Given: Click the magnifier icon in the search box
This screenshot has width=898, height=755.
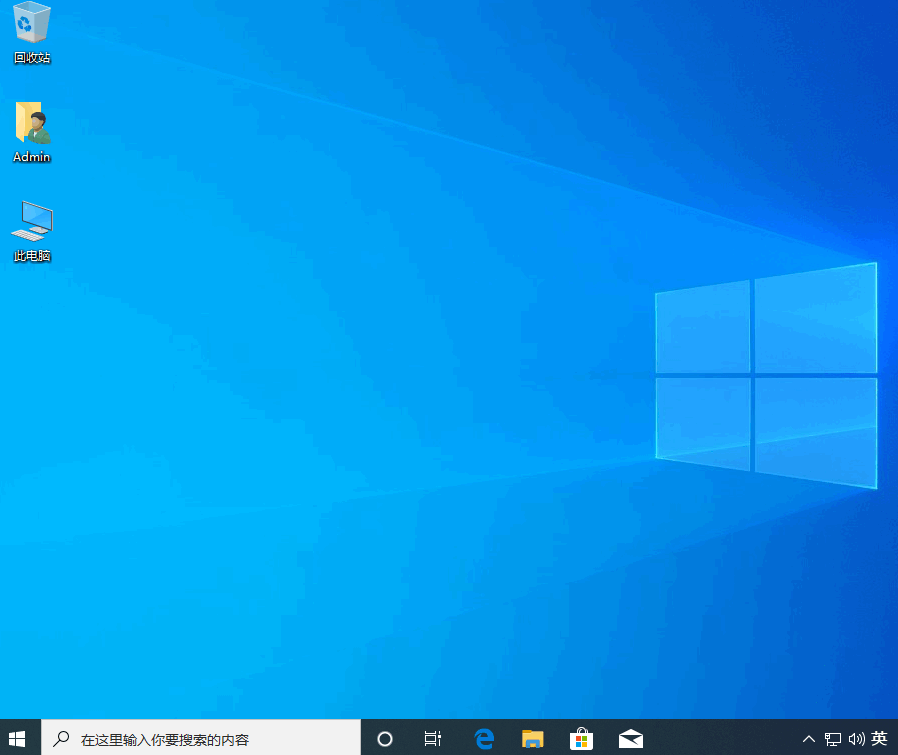Looking at the screenshot, I should [62, 739].
